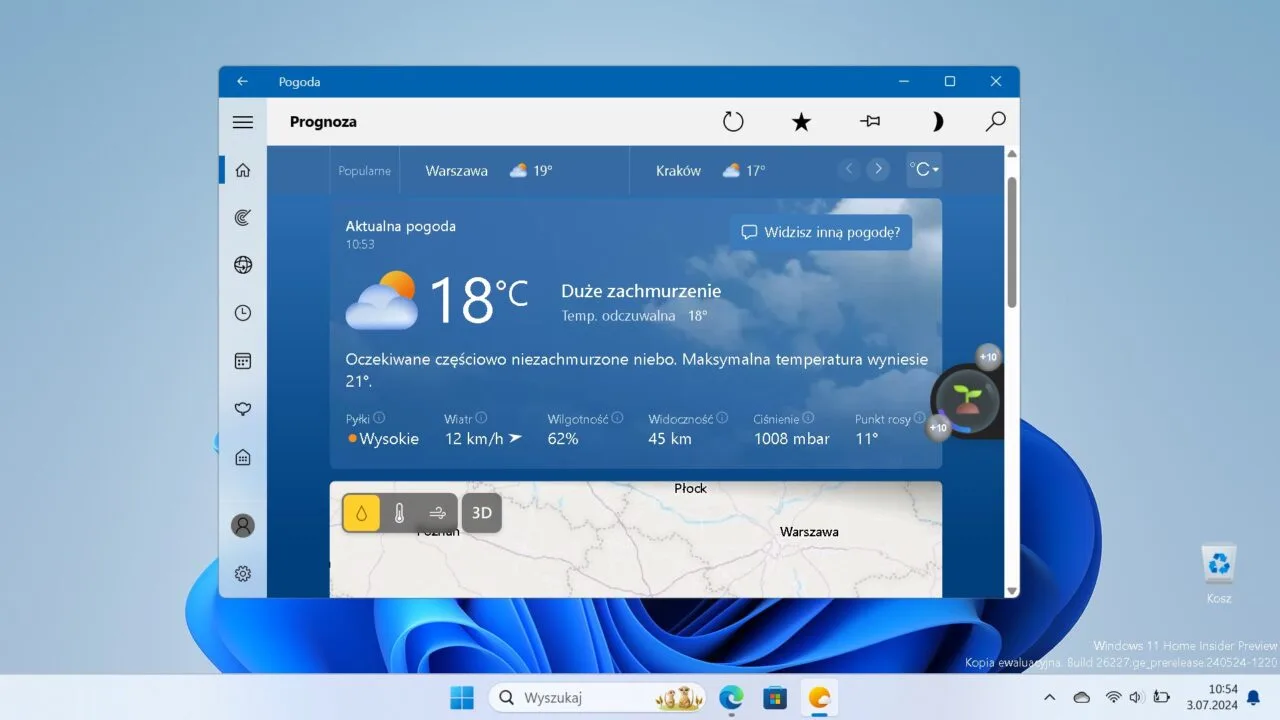Select the Popularne tab
The width and height of the screenshot is (1280, 720).
[x=364, y=170]
